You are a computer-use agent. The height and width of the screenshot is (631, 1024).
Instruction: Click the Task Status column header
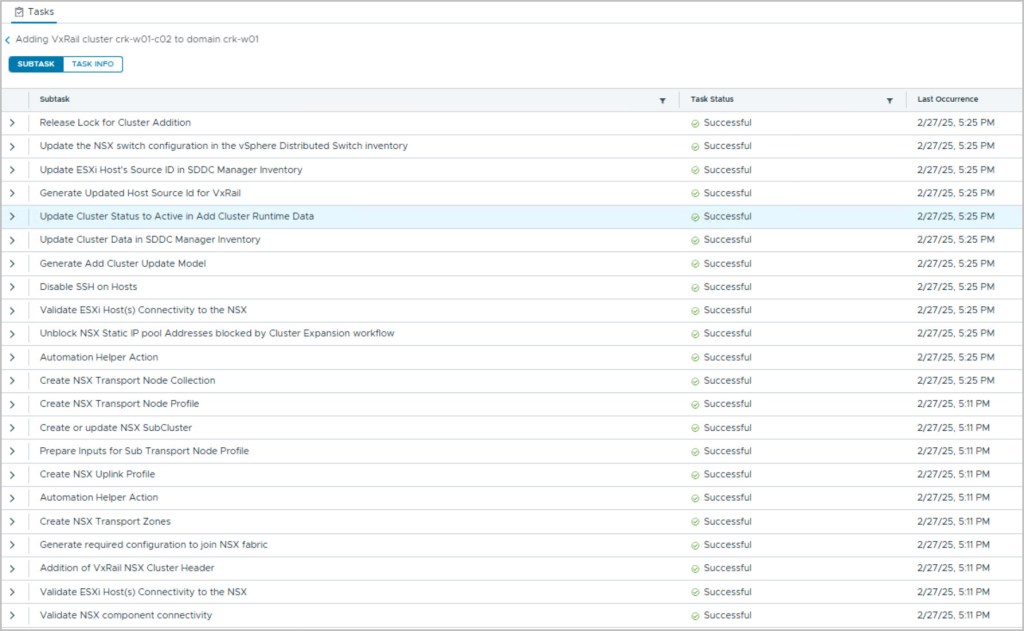coord(712,100)
